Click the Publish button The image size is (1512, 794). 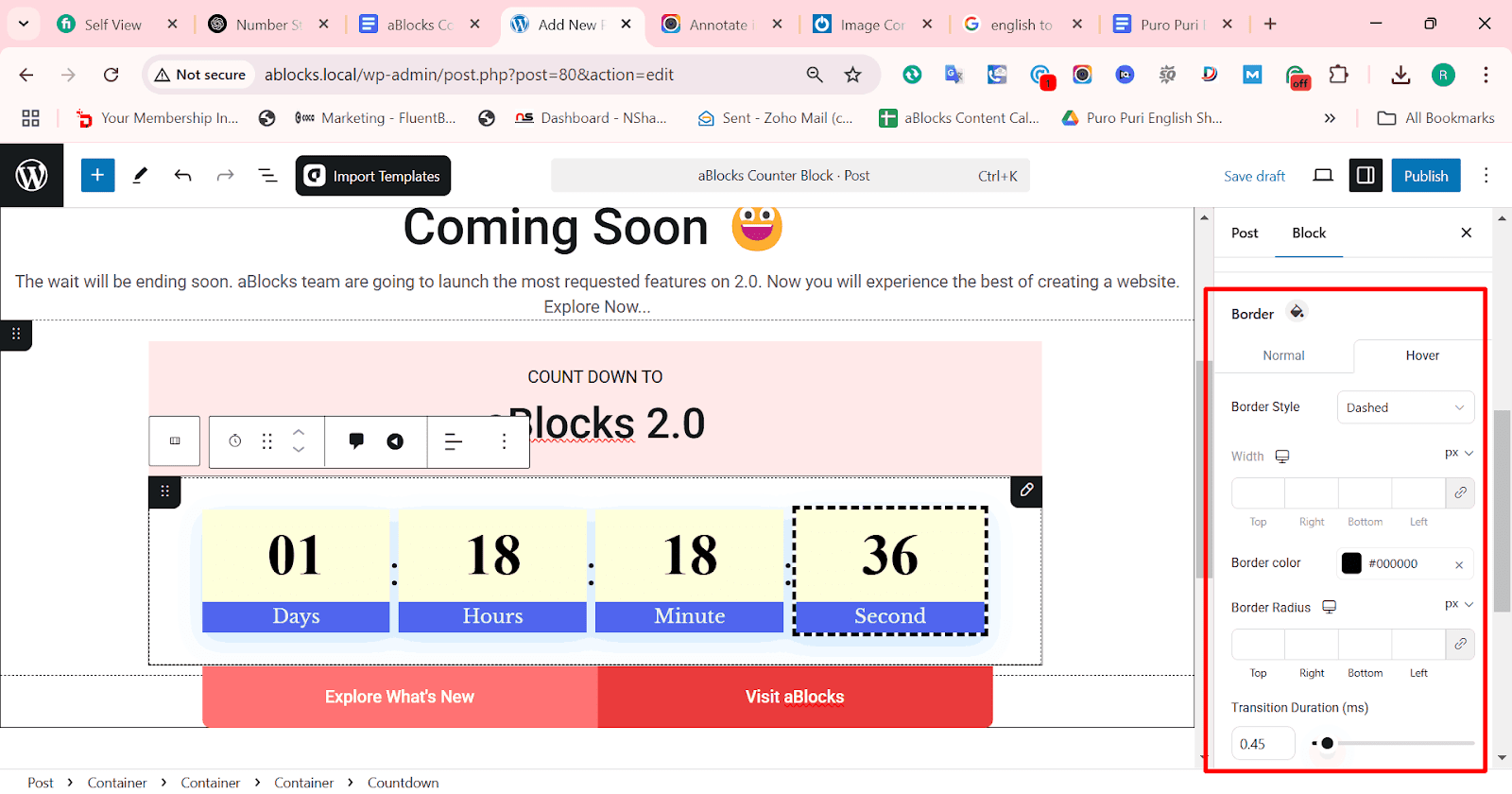point(1426,176)
